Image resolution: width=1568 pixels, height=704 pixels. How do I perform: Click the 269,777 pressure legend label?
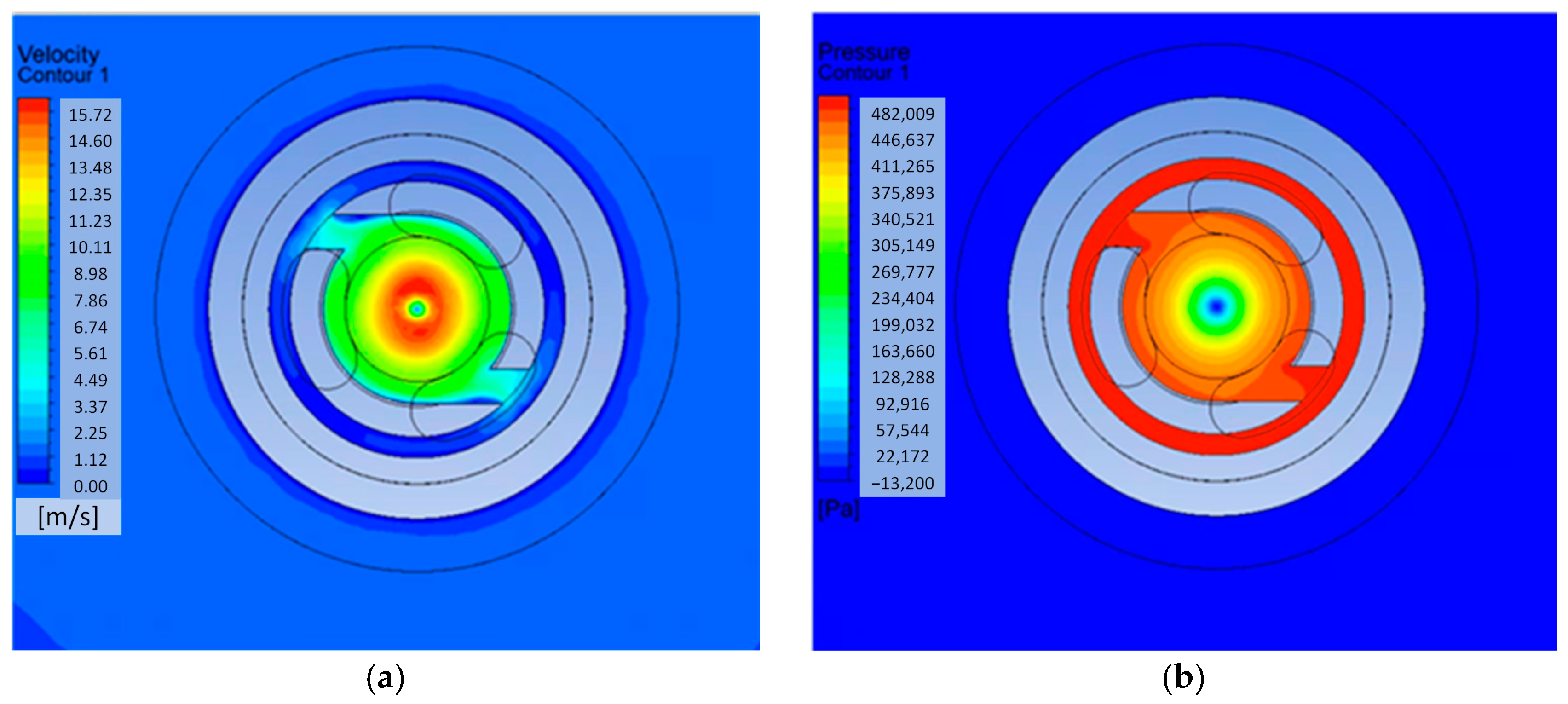coord(902,272)
